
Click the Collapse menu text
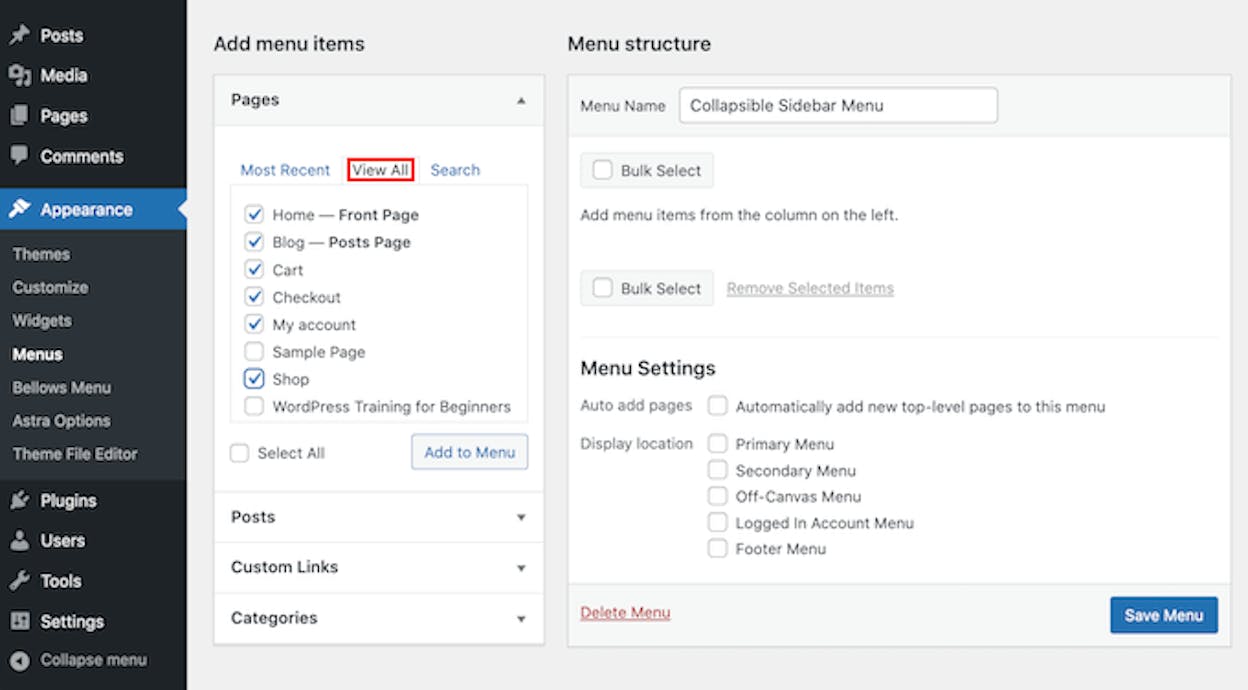click(93, 660)
